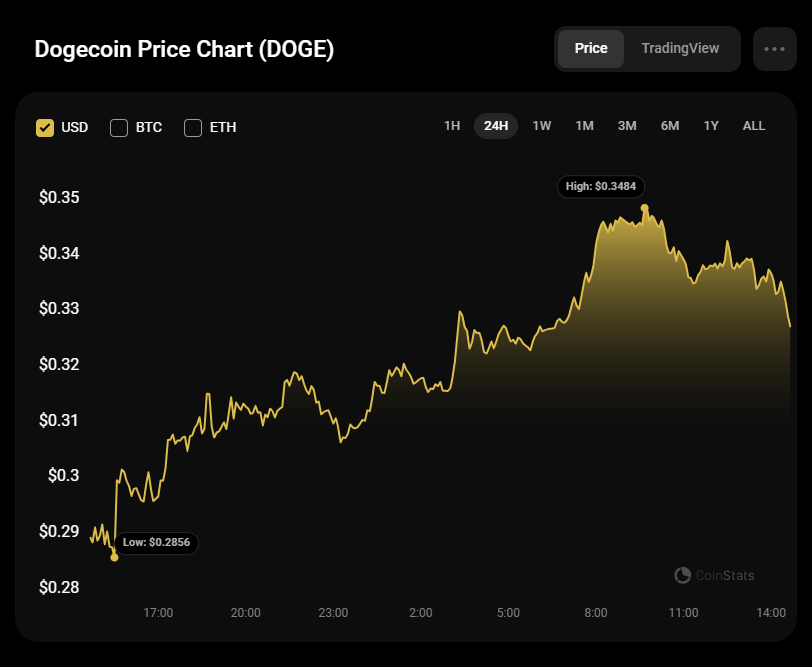Uncheck the USD currency checkbox
Image resolution: width=812 pixels, height=667 pixels.
pos(45,127)
